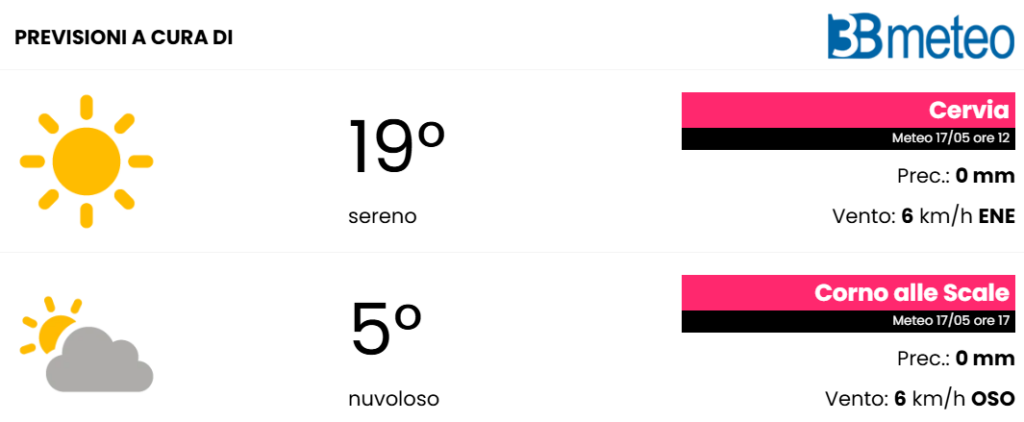Click the 'PREVISIONI A CURA DI' heading
Image resolution: width=1024 pixels, height=422 pixels.
(124, 38)
